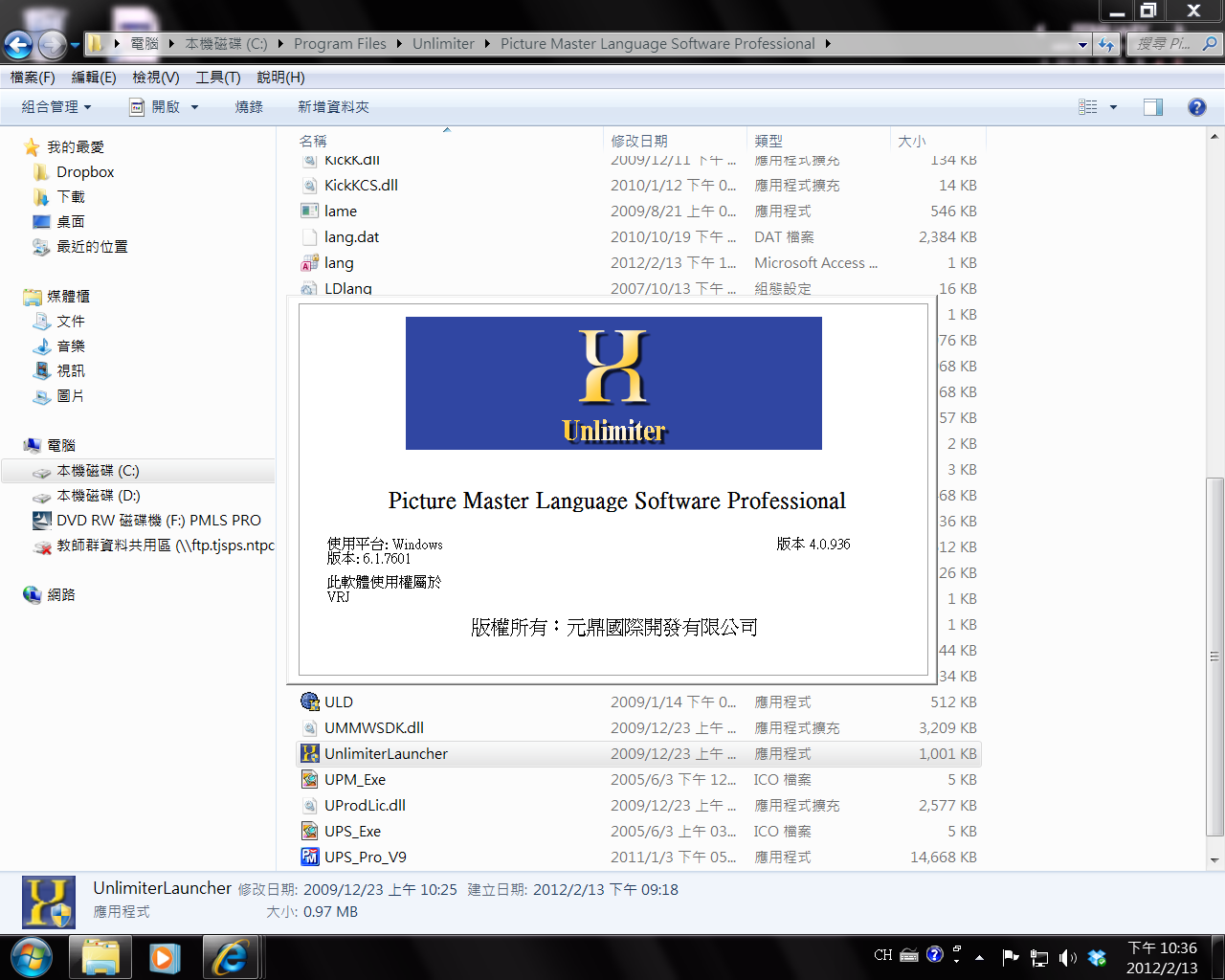The height and width of the screenshot is (980, 1225).
Task: Select the UPM_Exe icon file
Action: click(639, 780)
